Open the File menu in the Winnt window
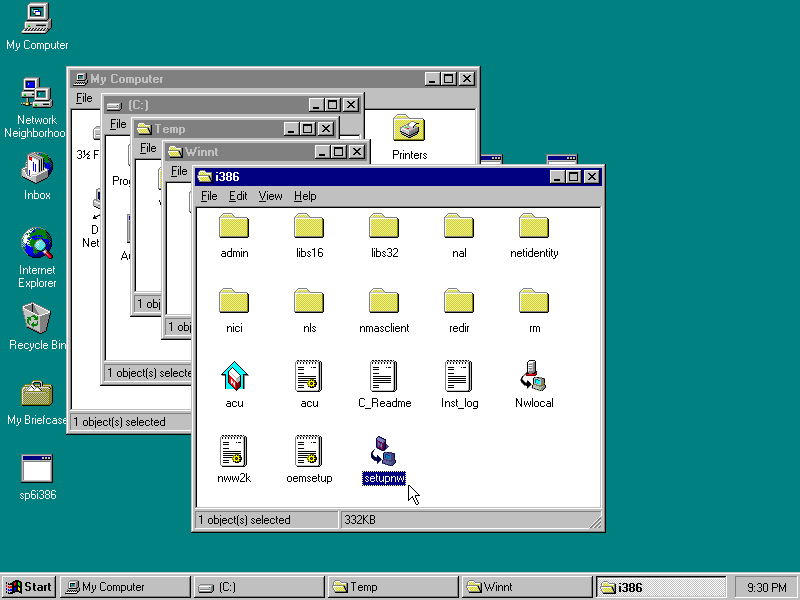The image size is (800, 600). (179, 171)
